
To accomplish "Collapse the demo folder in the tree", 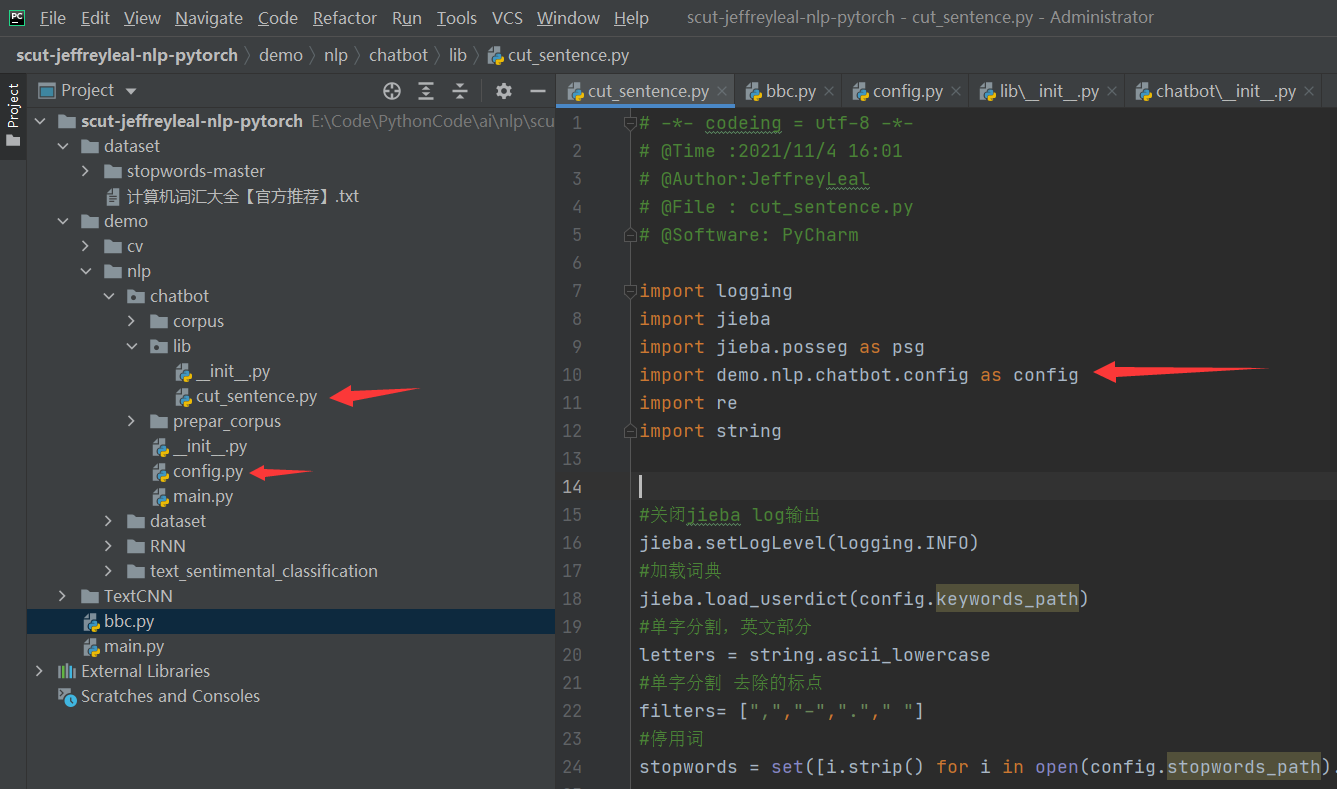I will pyautogui.click(x=63, y=222).
